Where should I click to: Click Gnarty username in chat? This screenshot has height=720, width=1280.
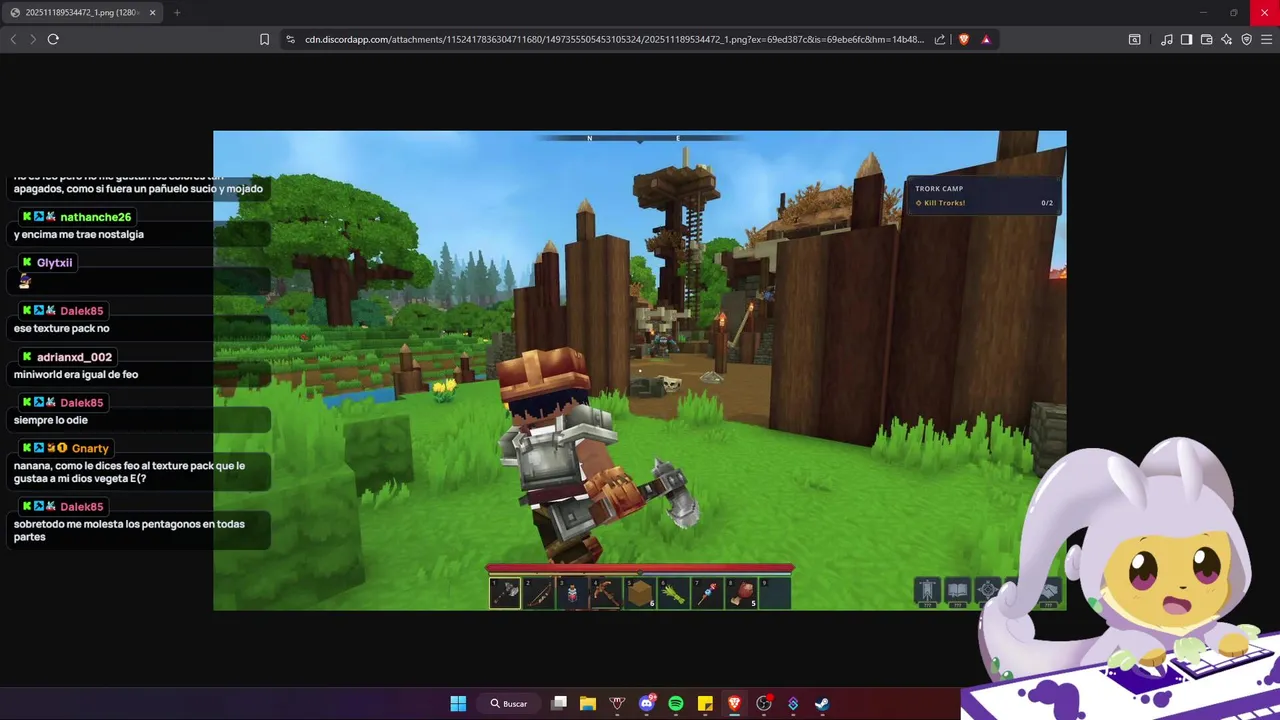tap(90, 449)
